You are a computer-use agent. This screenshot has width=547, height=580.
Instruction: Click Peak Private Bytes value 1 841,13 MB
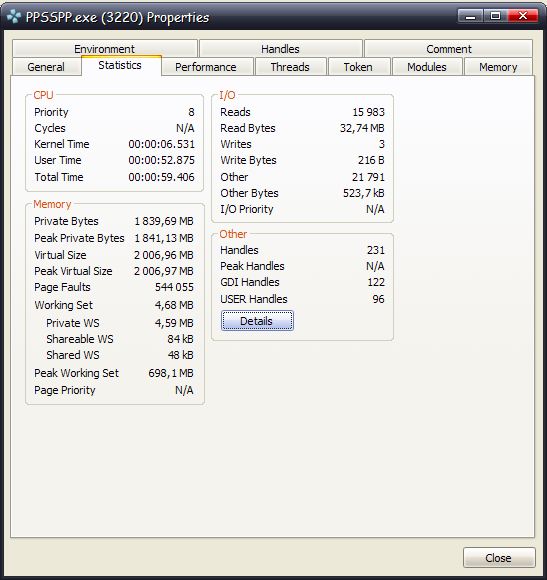tap(164, 238)
